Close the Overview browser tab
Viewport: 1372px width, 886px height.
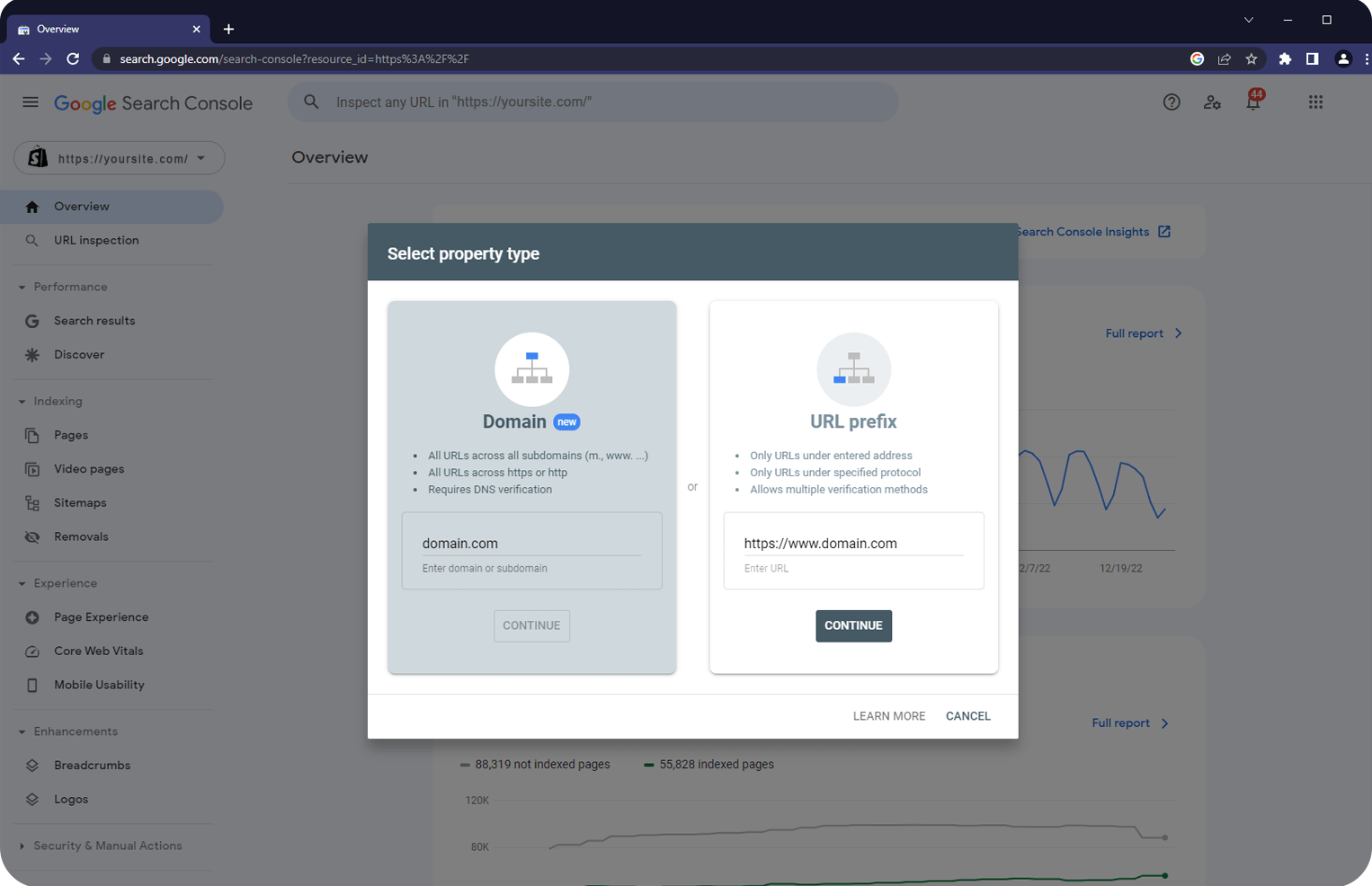tap(196, 30)
